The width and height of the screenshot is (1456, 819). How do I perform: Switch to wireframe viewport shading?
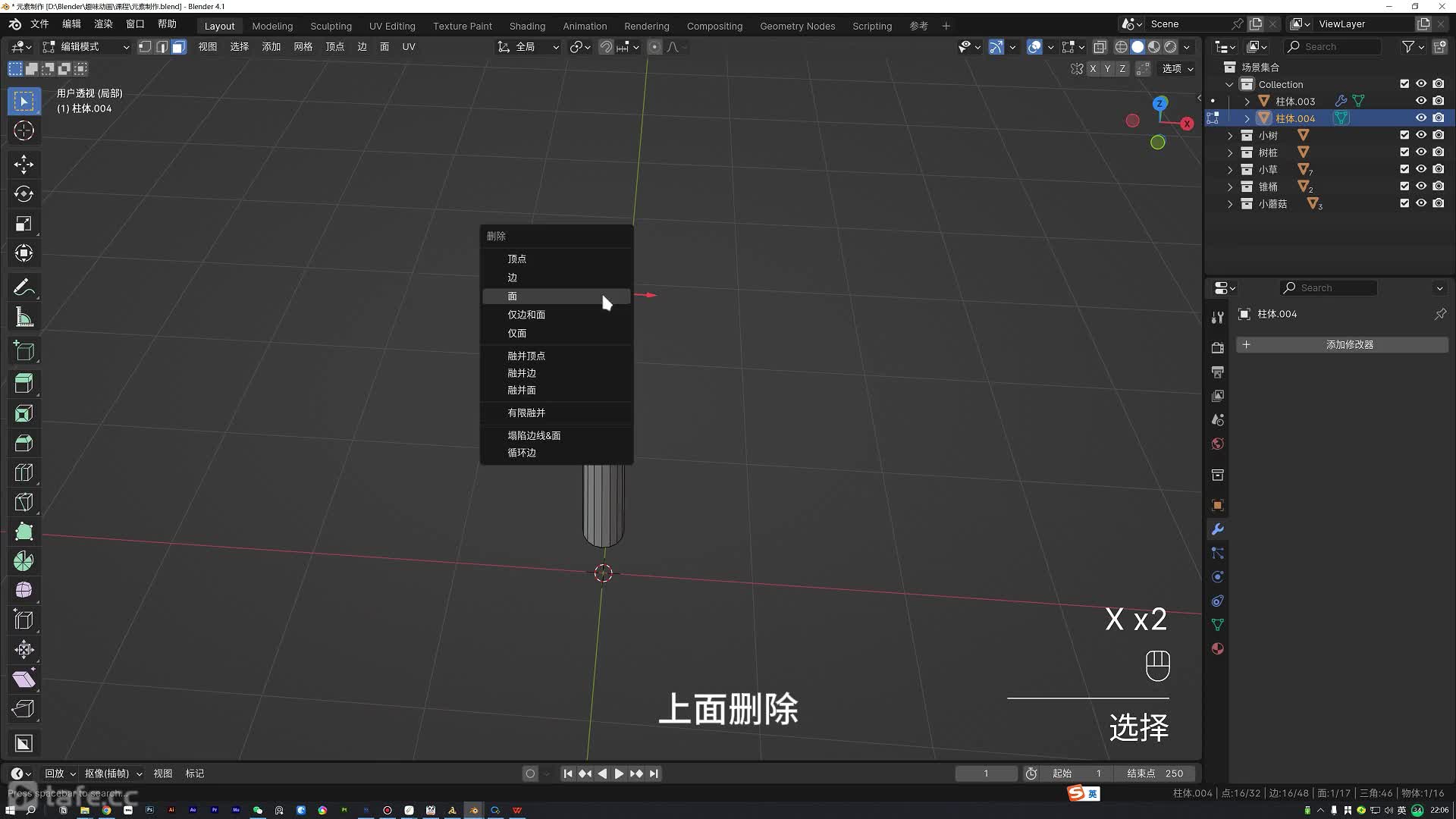click(x=1121, y=47)
